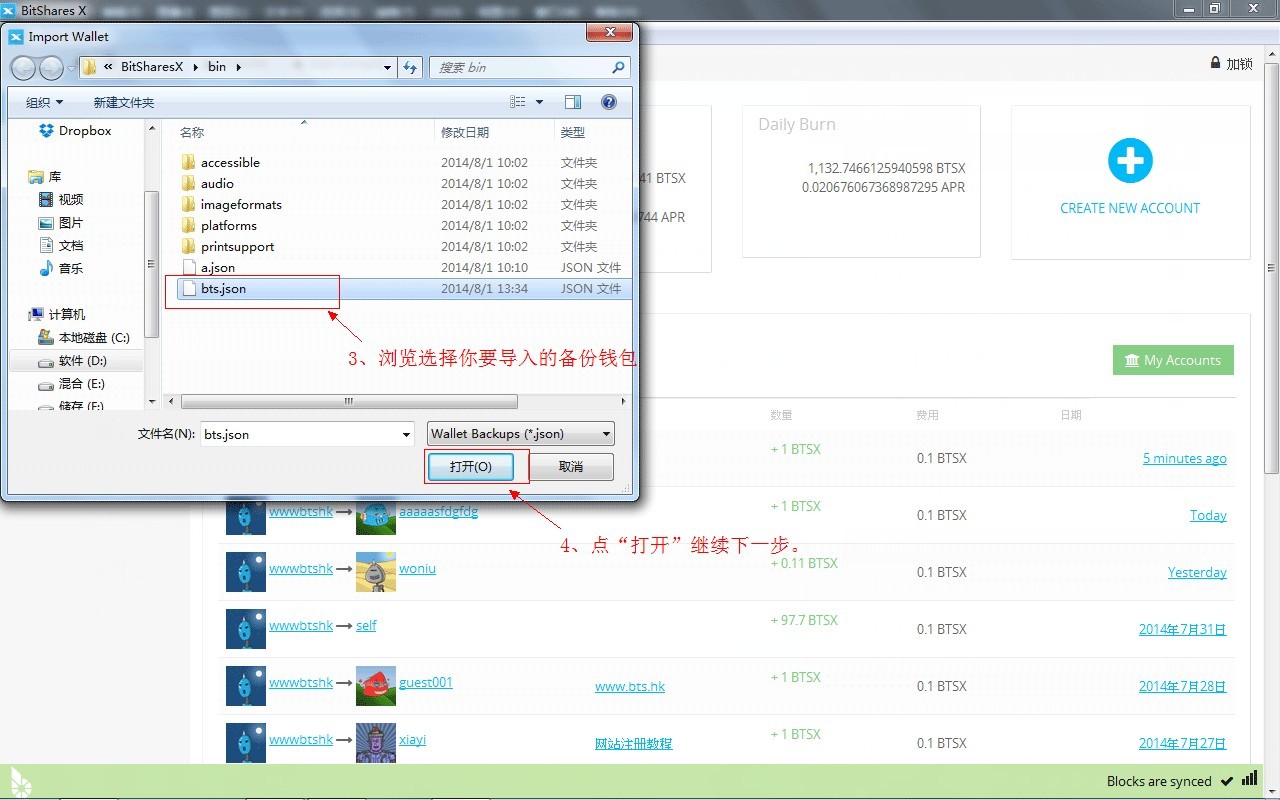This screenshot has height=800, width=1280.
Task: Click the 取消 button
Action: (571, 467)
